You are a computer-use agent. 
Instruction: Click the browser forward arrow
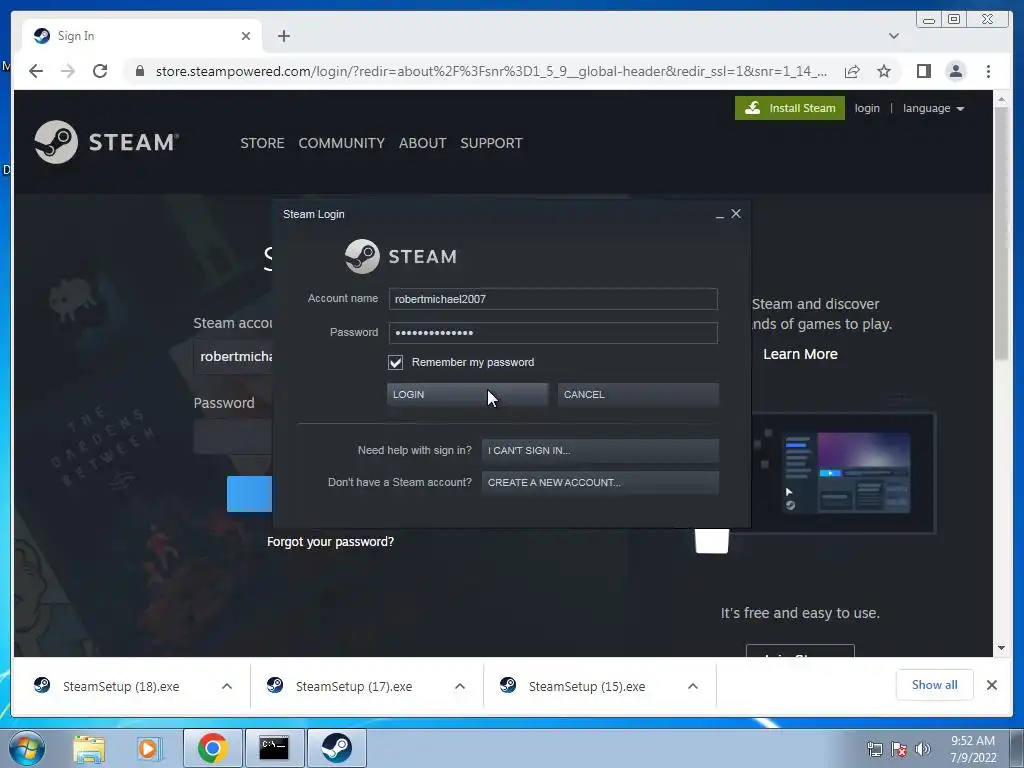(68, 71)
